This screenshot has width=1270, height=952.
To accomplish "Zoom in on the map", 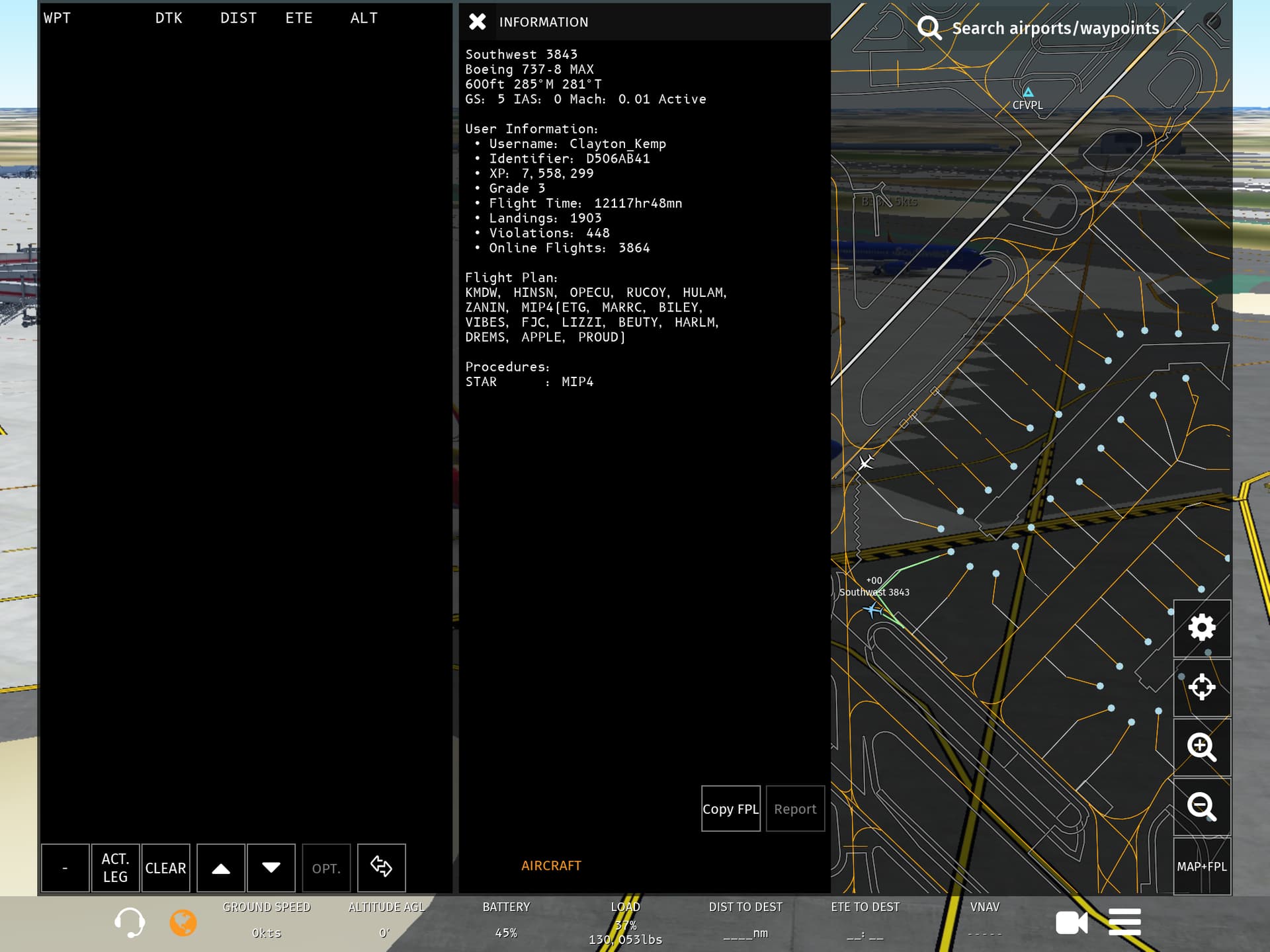I will 1201,747.
